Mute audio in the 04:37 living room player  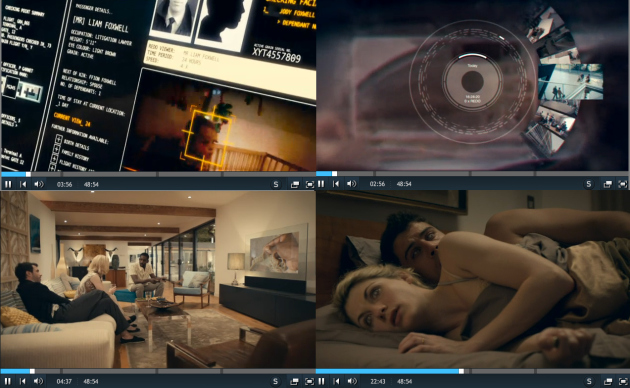coord(38,381)
